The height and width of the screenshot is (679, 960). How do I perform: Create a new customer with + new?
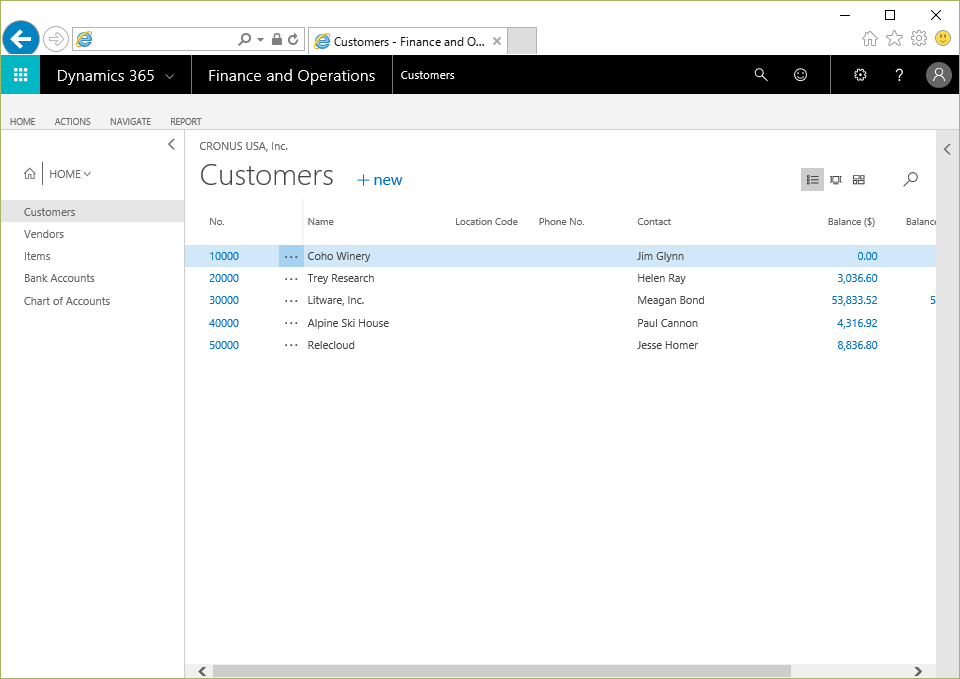tap(380, 180)
